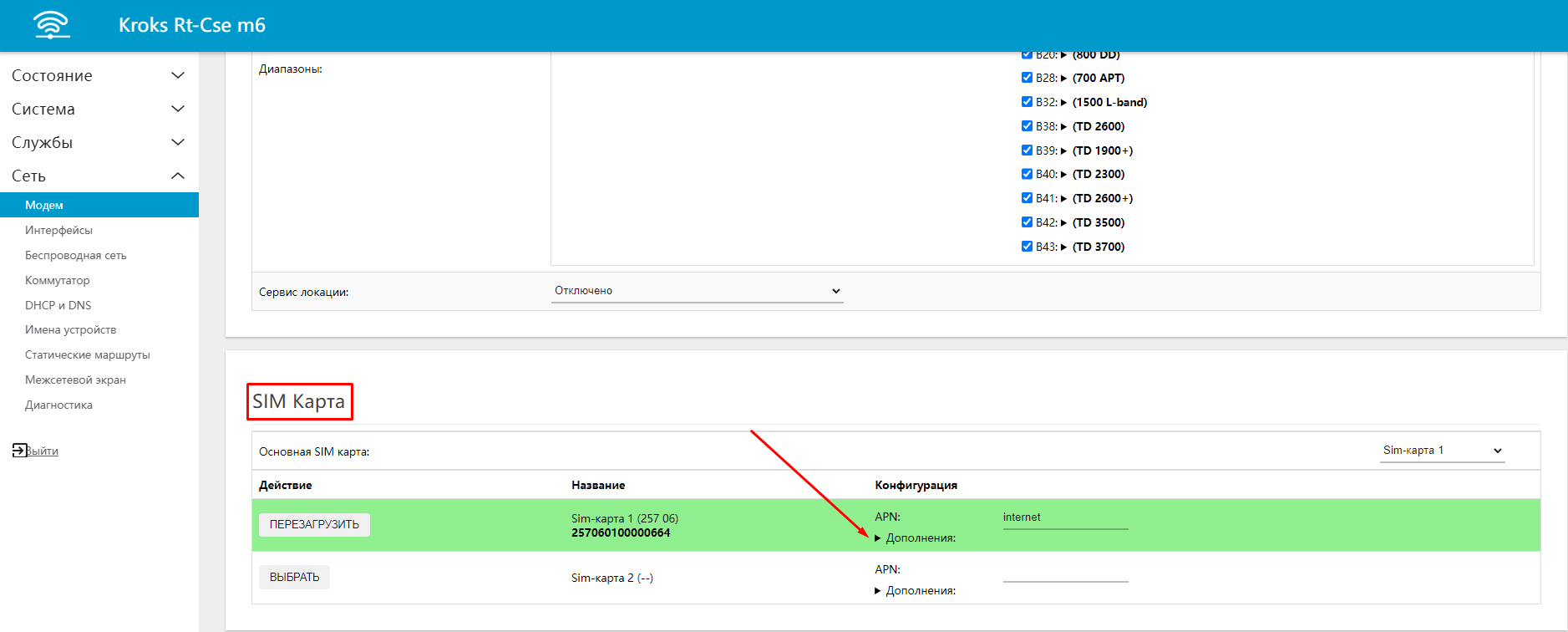Click the ВЫБРАТЬ button for Sim-карта 2
Viewport: 1568px width, 632px height.
[294, 578]
